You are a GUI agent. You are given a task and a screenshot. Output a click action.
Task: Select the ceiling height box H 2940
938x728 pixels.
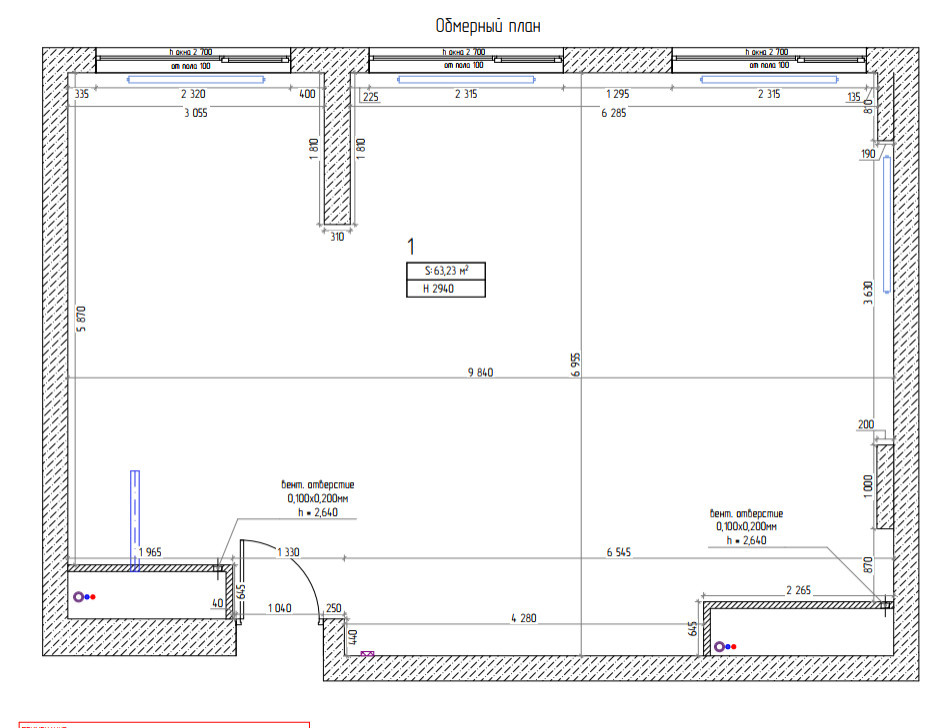[446, 289]
